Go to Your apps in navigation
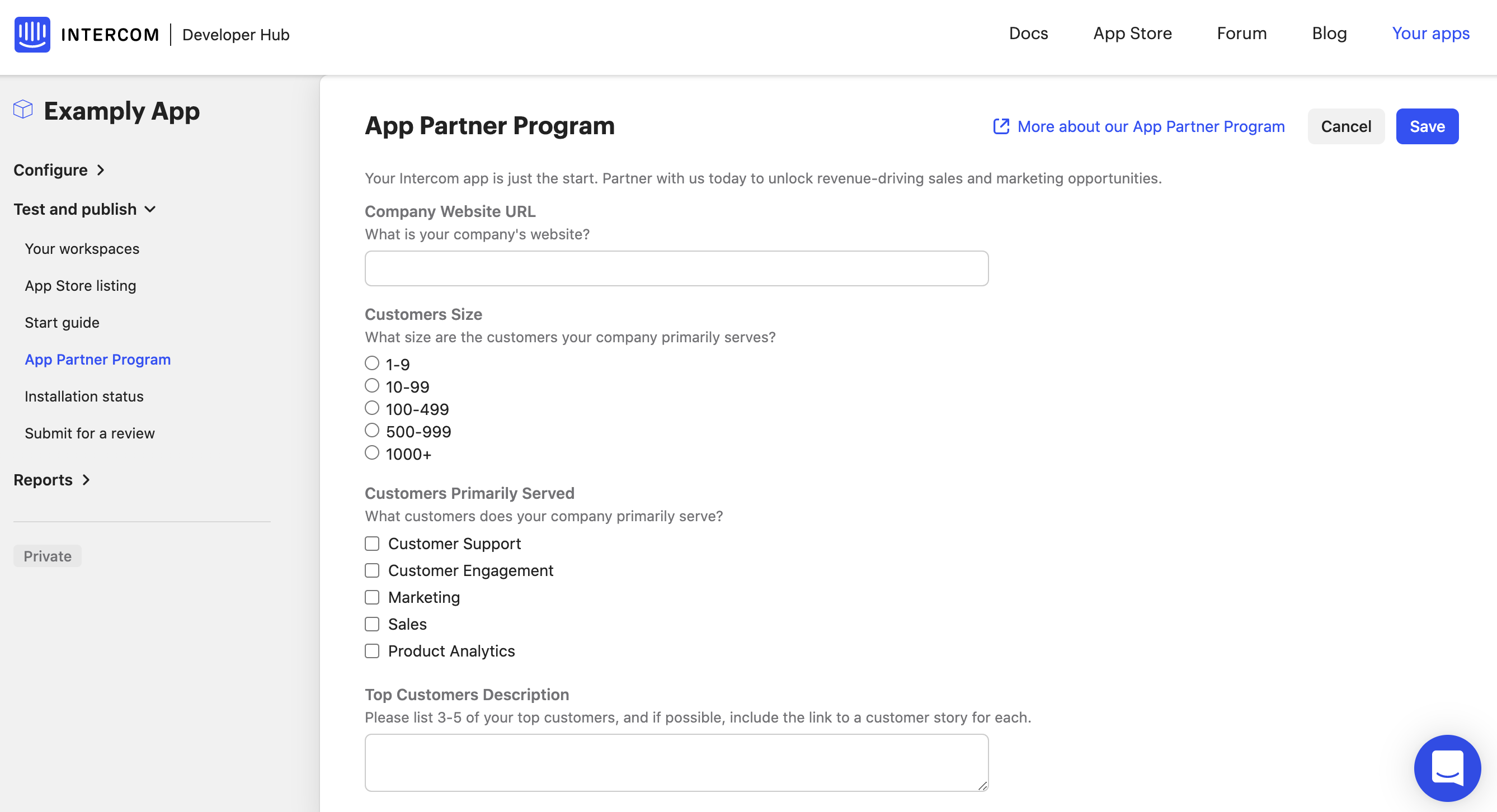This screenshot has width=1497, height=812. coord(1430,34)
